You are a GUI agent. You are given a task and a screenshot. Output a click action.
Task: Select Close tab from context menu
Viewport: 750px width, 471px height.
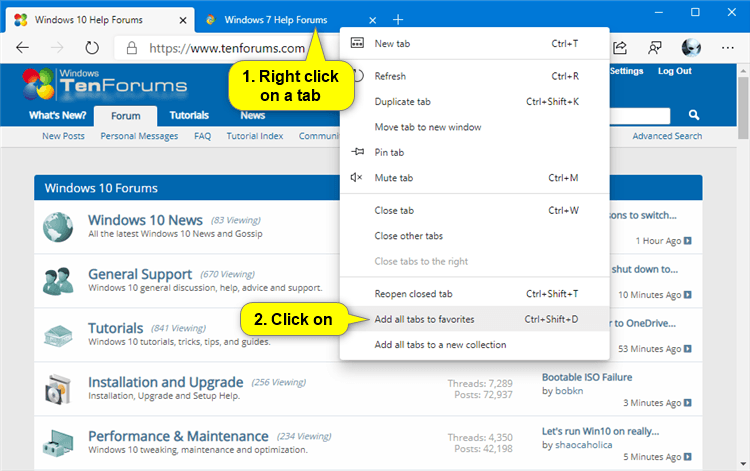[474, 210]
